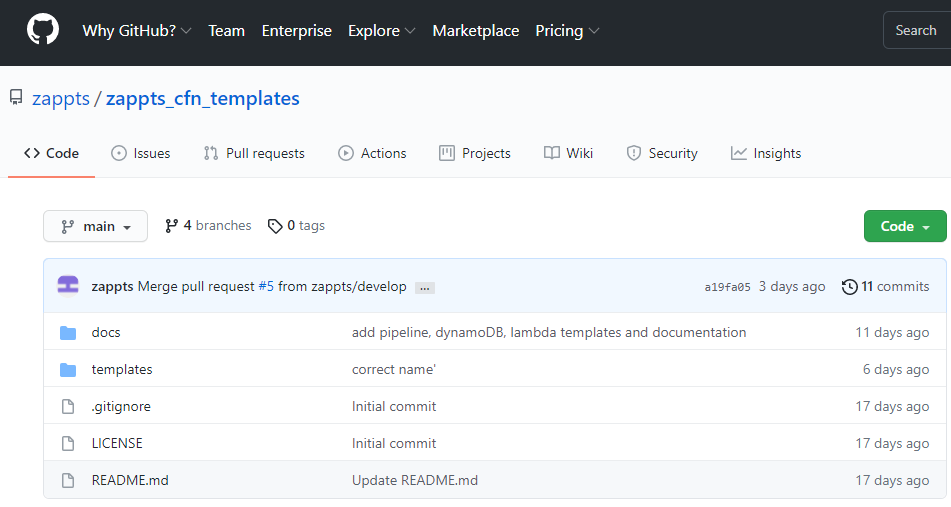
Task: Expand the commit message ellipsis button
Action: tap(425, 288)
